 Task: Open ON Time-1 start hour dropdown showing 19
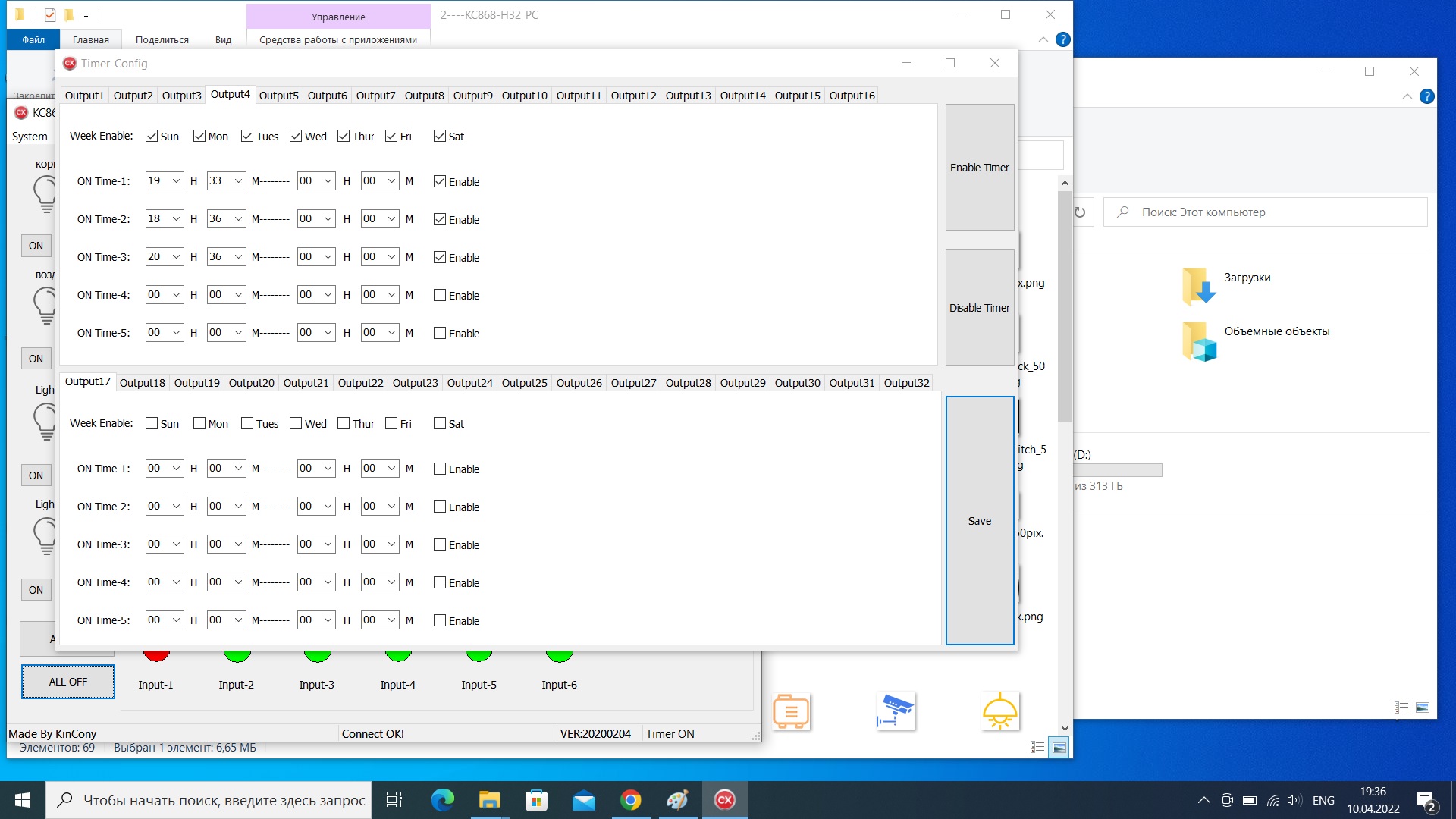(176, 180)
